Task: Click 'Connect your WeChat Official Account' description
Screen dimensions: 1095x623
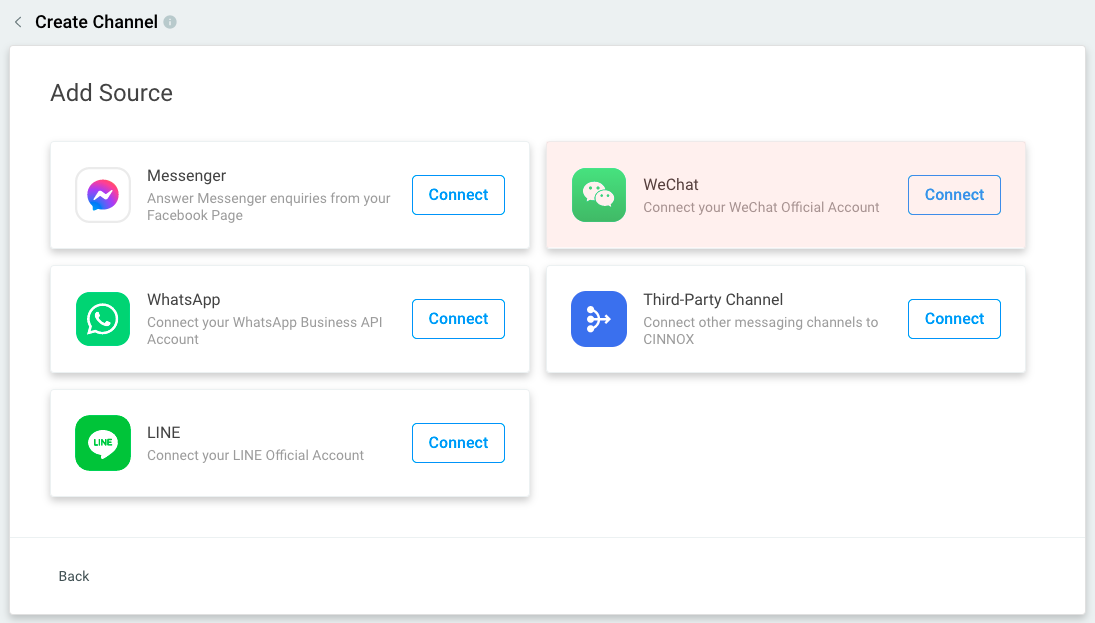Action: coord(761,207)
